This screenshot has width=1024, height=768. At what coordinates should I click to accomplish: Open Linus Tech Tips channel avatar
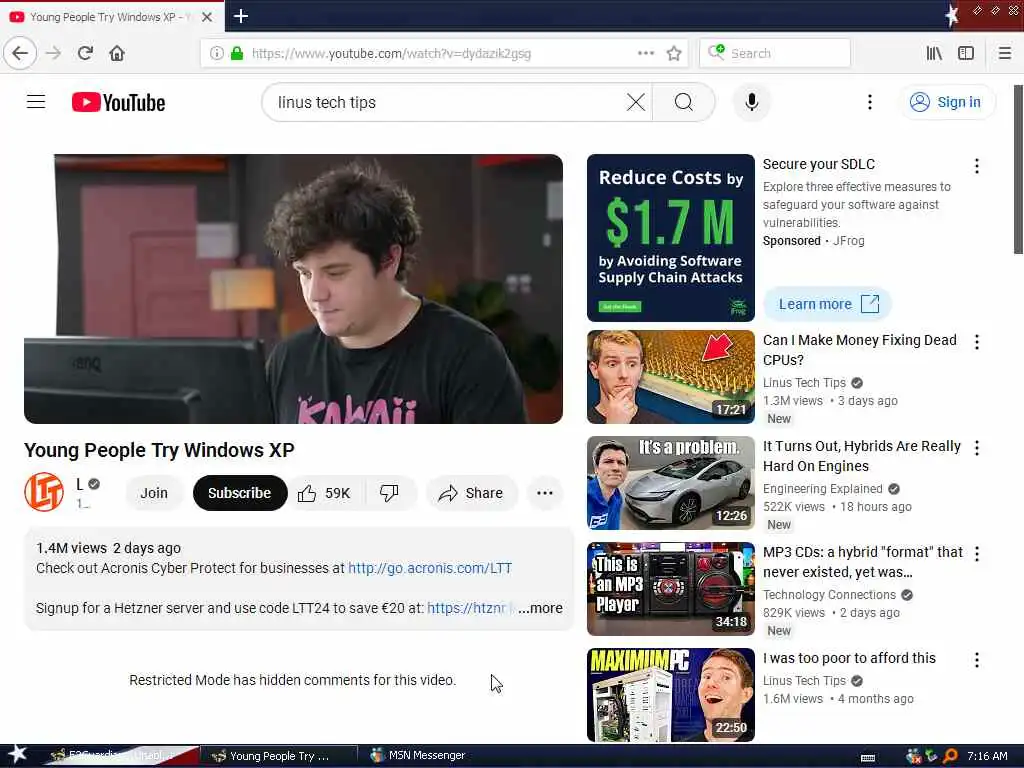click(x=44, y=492)
